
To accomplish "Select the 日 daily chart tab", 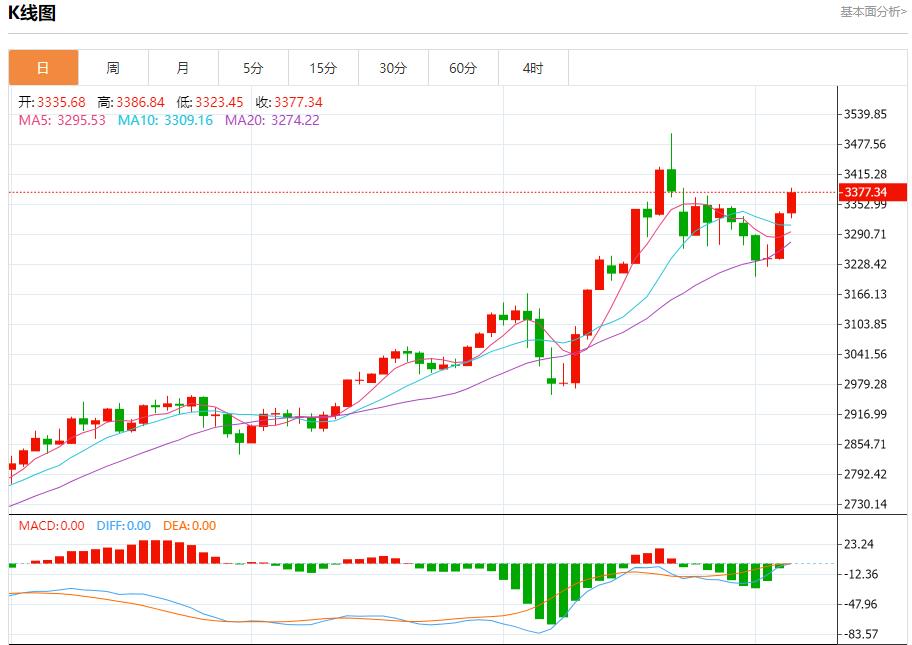I will pos(43,68).
